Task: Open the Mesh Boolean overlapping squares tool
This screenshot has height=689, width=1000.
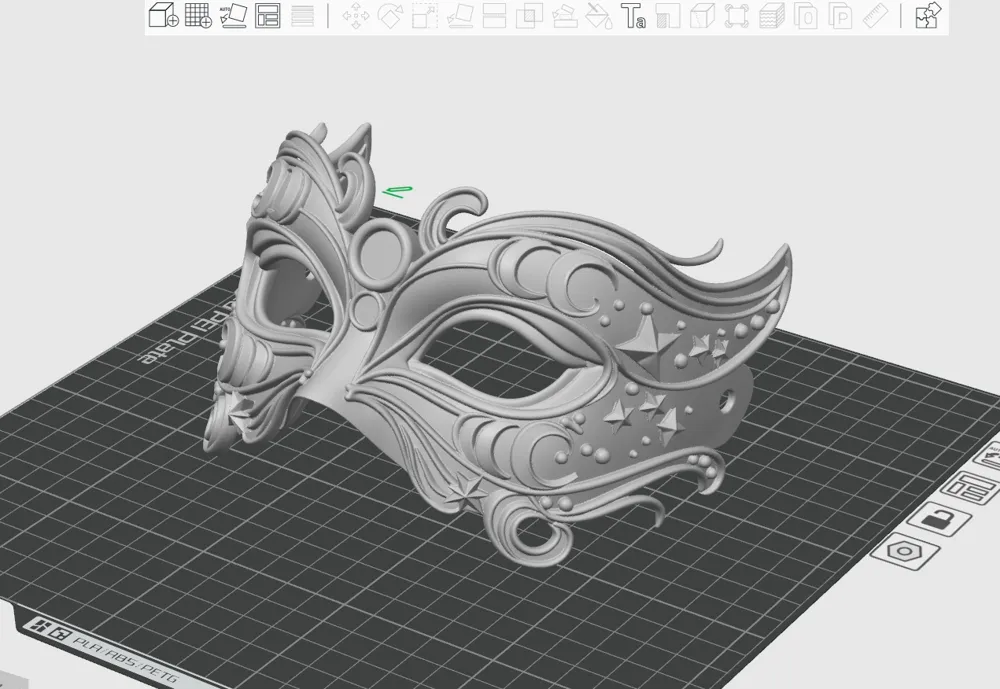Action: click(x=529, y=16)
